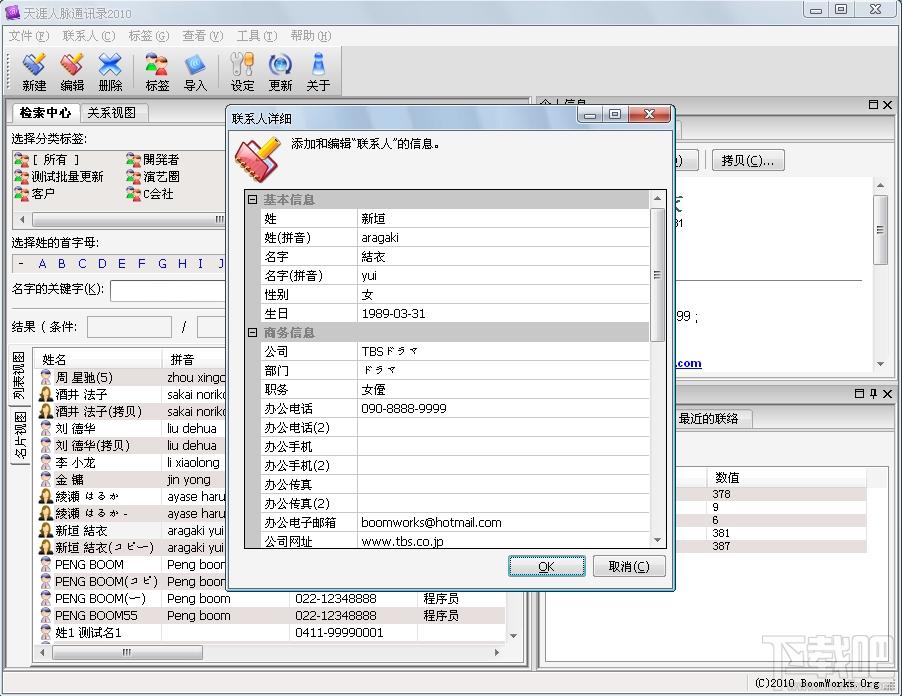Select the [所有] tag category icon
Screen dimensions: 902x696
pyautogui.click(x=21, y=159)
